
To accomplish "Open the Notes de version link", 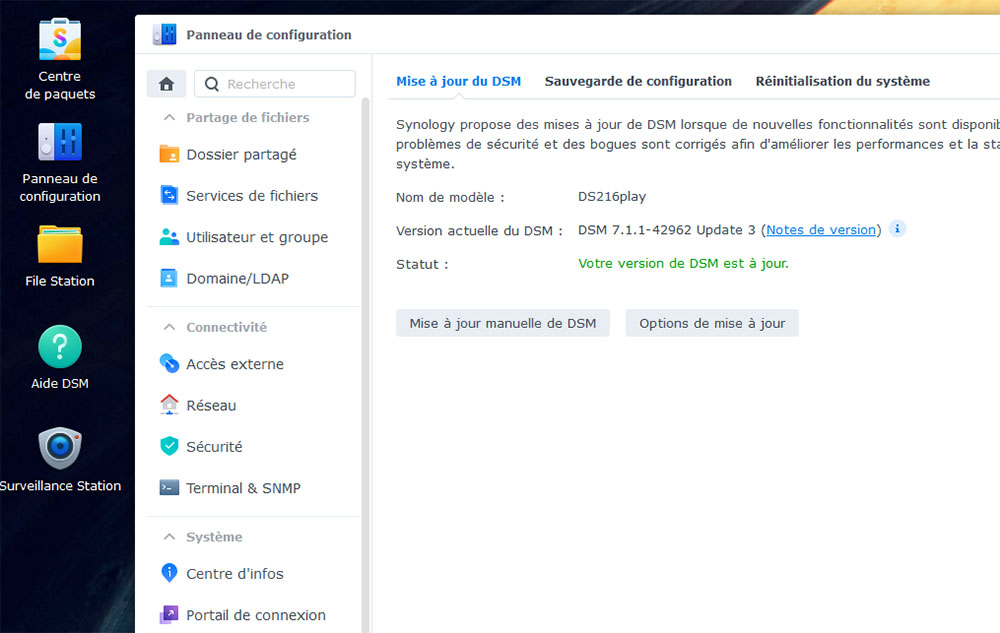I will click(x=821, y=230).
